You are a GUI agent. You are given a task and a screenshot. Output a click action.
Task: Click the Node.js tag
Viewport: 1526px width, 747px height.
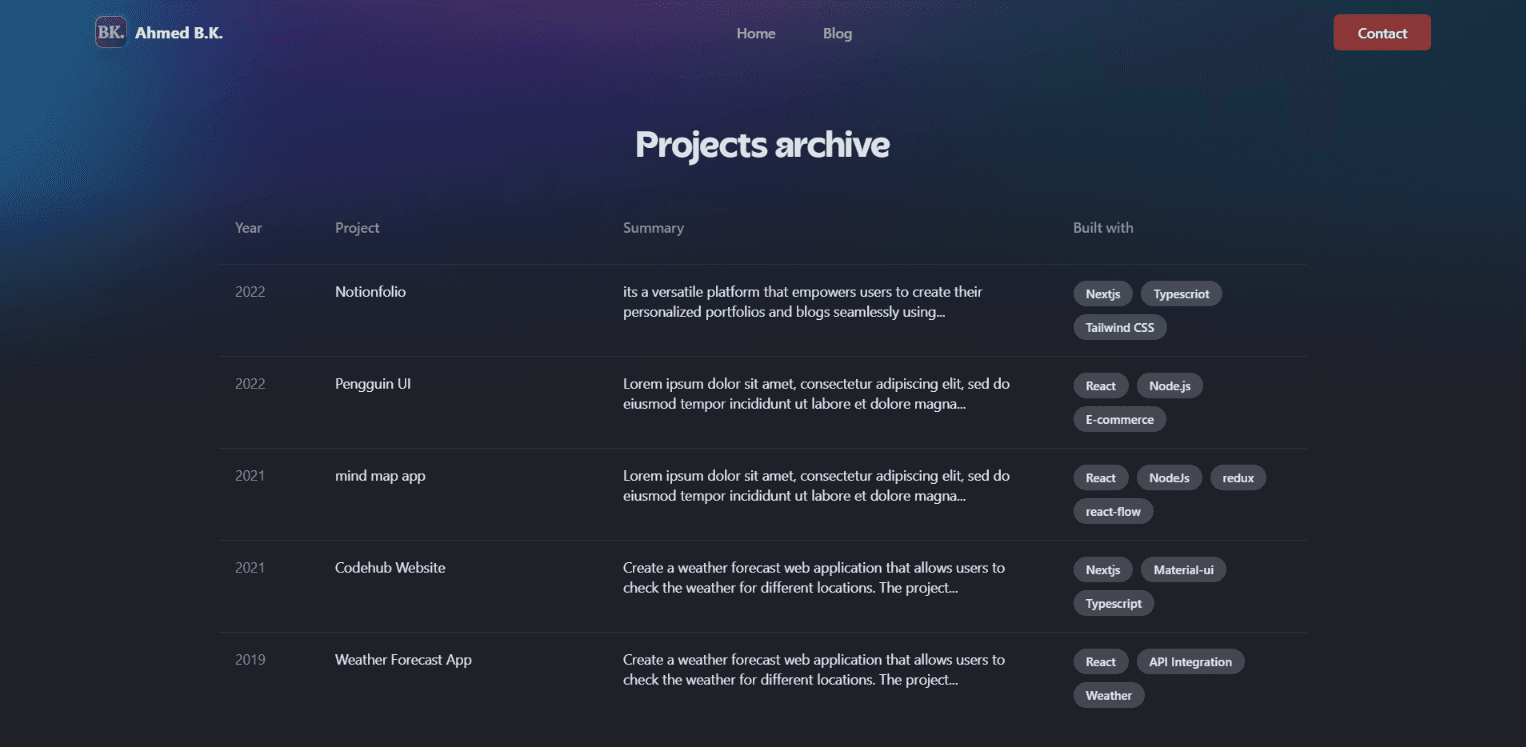[1170, 386]
